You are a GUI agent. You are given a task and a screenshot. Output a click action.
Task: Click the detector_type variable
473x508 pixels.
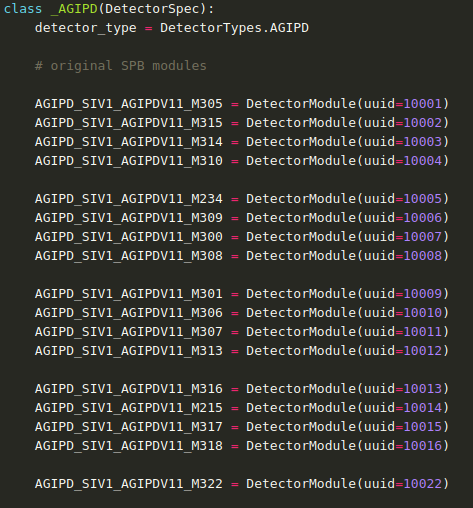click(x=86, y=28)
